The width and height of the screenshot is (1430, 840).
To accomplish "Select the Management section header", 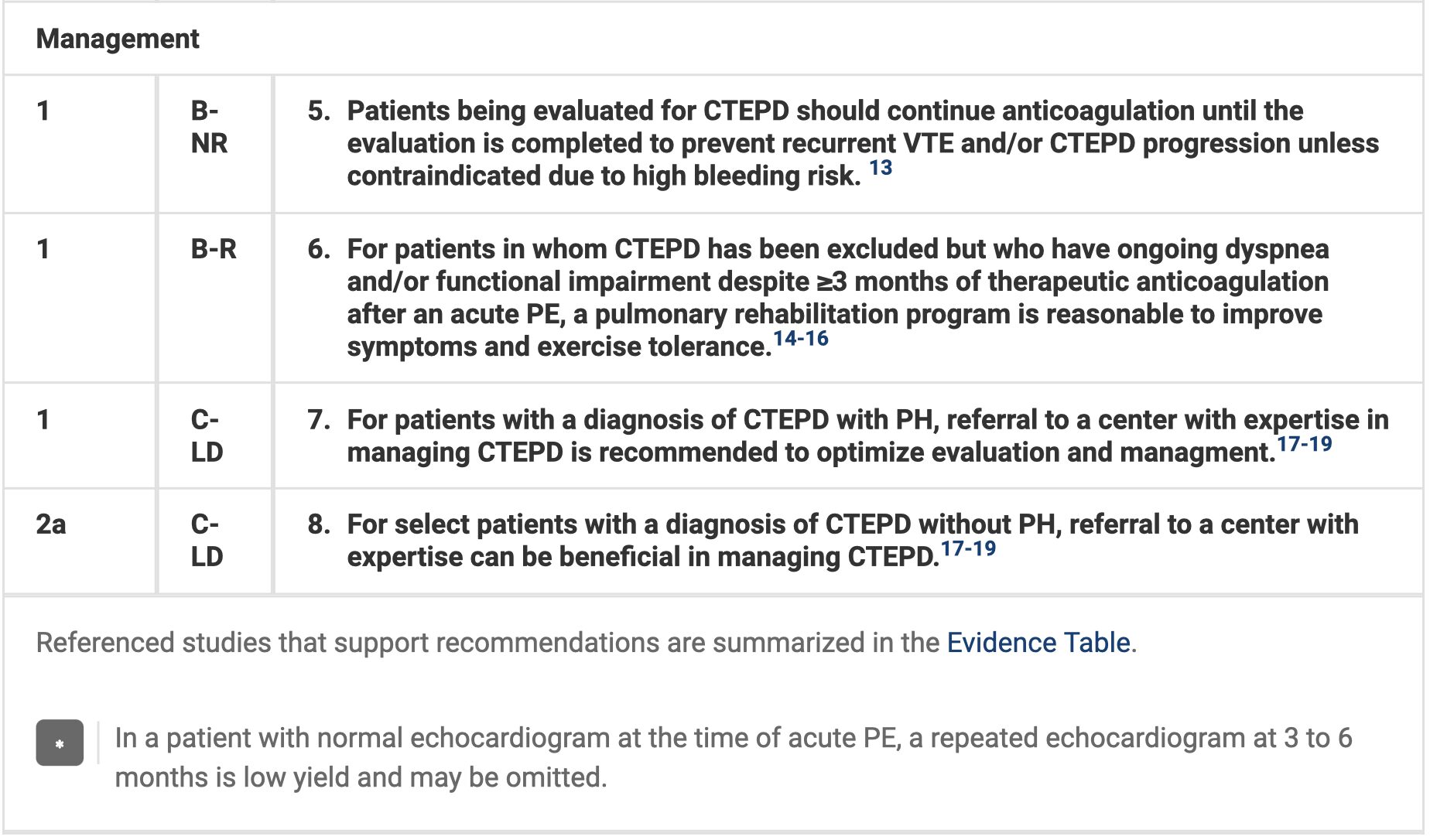I will point(118,39).
